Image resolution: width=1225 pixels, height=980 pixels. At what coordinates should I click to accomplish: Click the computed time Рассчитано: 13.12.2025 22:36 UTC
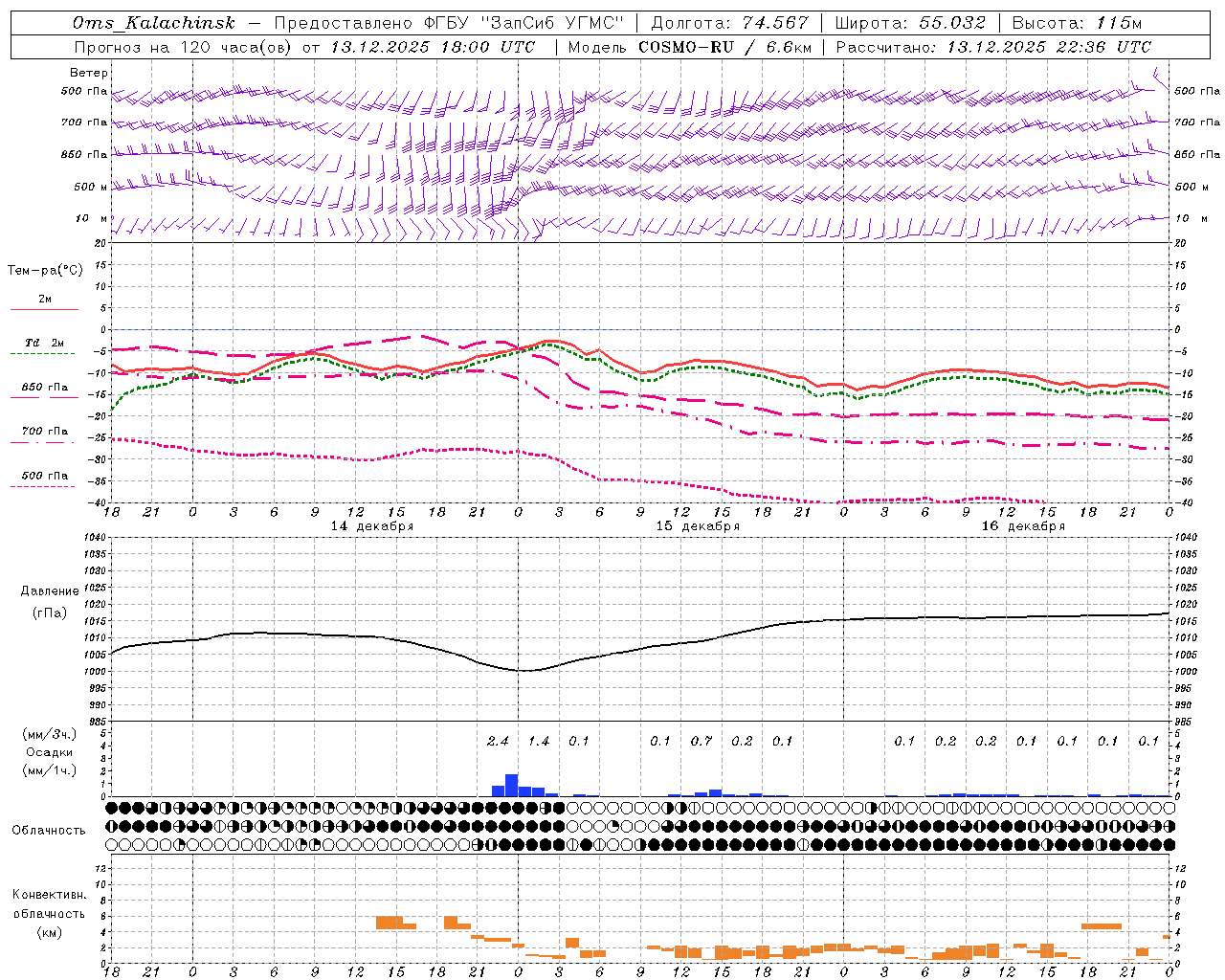click(x=994, y=47)
